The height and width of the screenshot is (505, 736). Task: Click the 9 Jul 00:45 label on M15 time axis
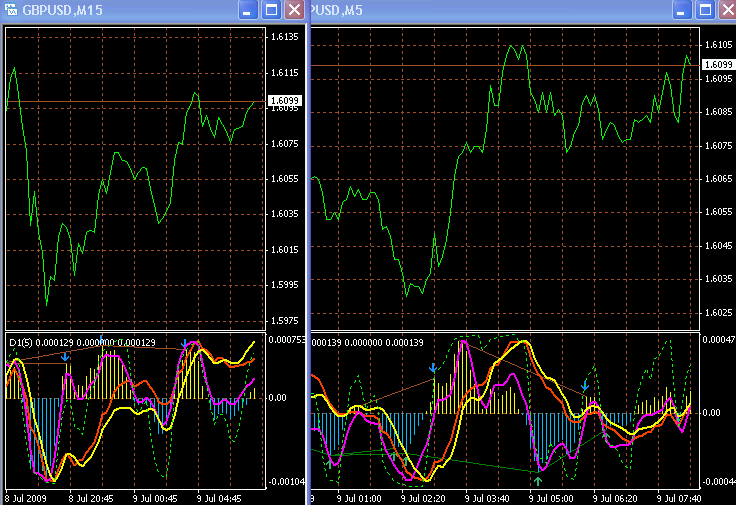[155, 498]
